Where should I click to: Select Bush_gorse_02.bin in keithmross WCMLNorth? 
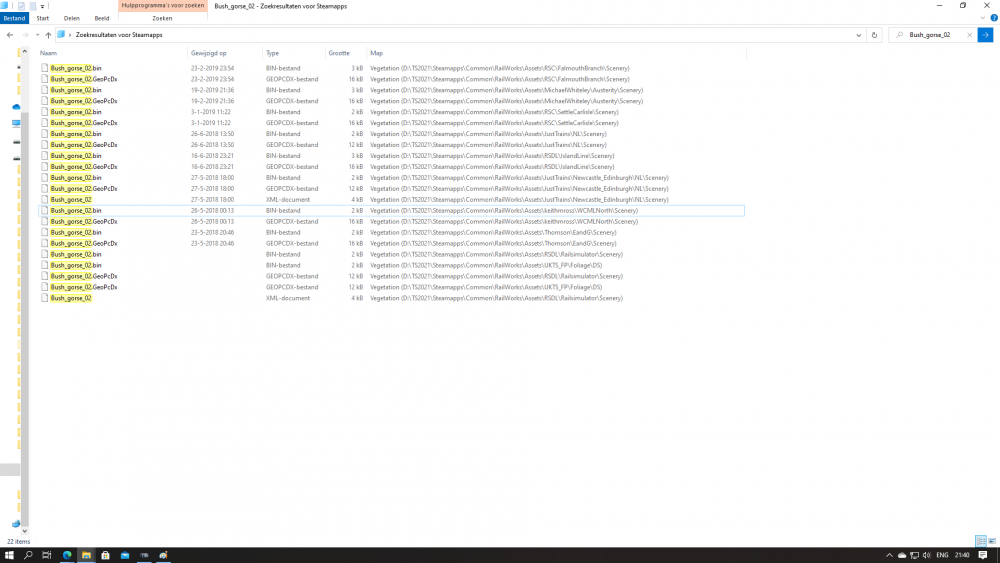click(76, 211)
